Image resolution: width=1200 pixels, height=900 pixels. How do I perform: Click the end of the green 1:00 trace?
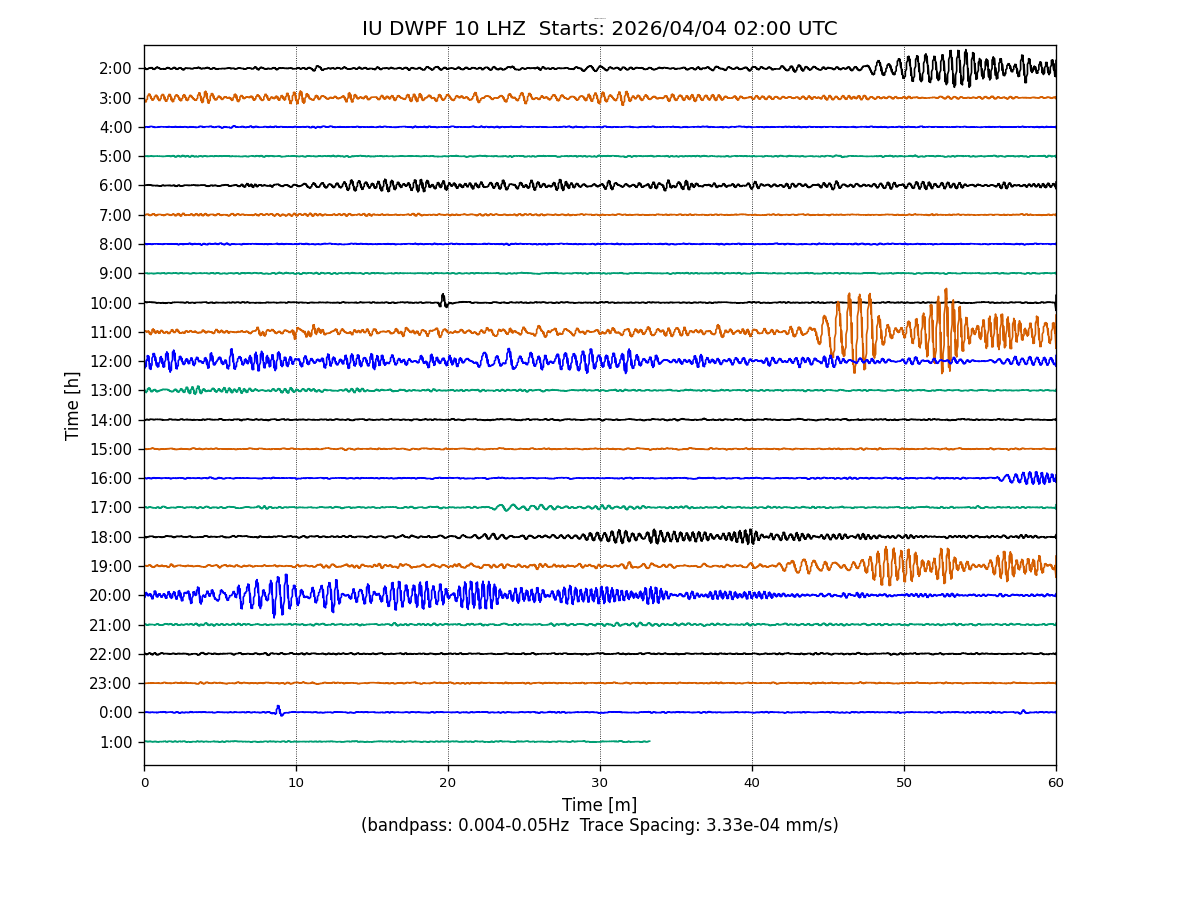(x=648, y=741)
